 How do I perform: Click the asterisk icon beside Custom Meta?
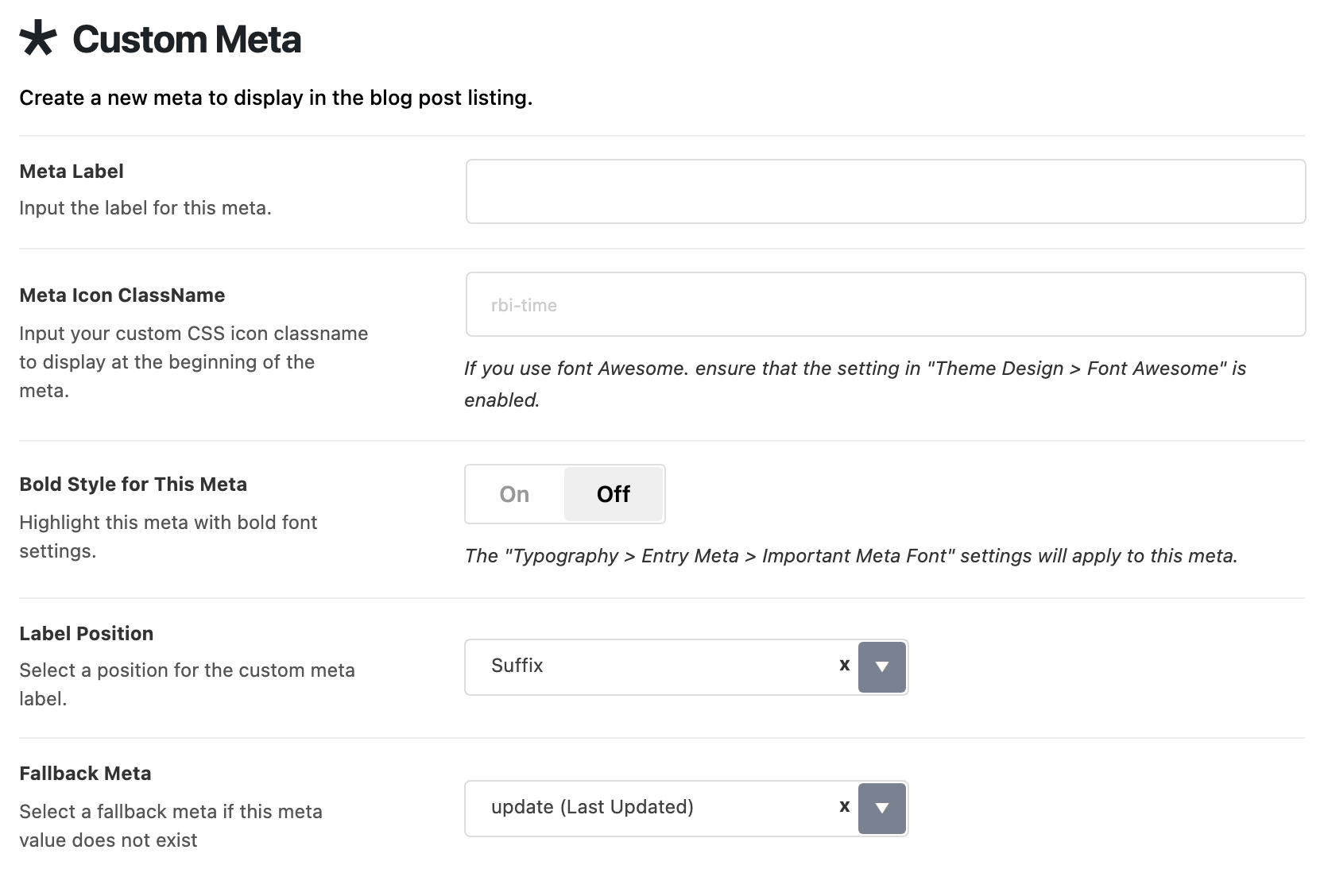pos(38,39)
